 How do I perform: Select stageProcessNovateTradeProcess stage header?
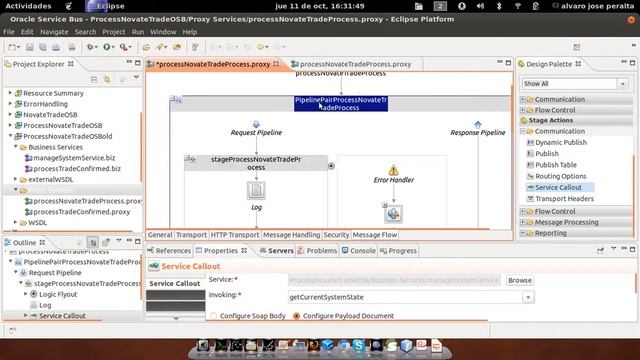256,163
